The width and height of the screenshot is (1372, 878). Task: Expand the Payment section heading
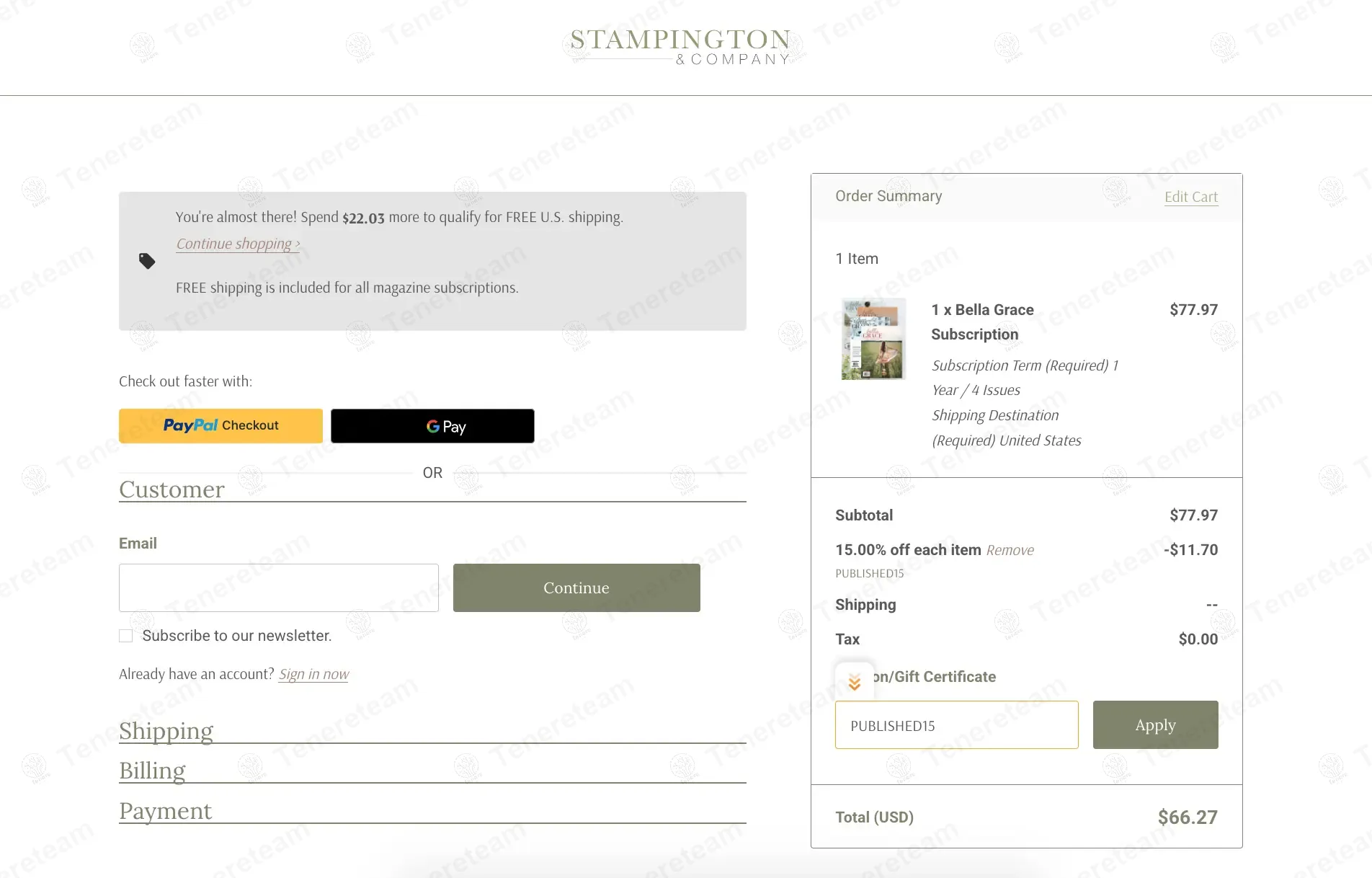pyautogui.click(x=166, y=811)
